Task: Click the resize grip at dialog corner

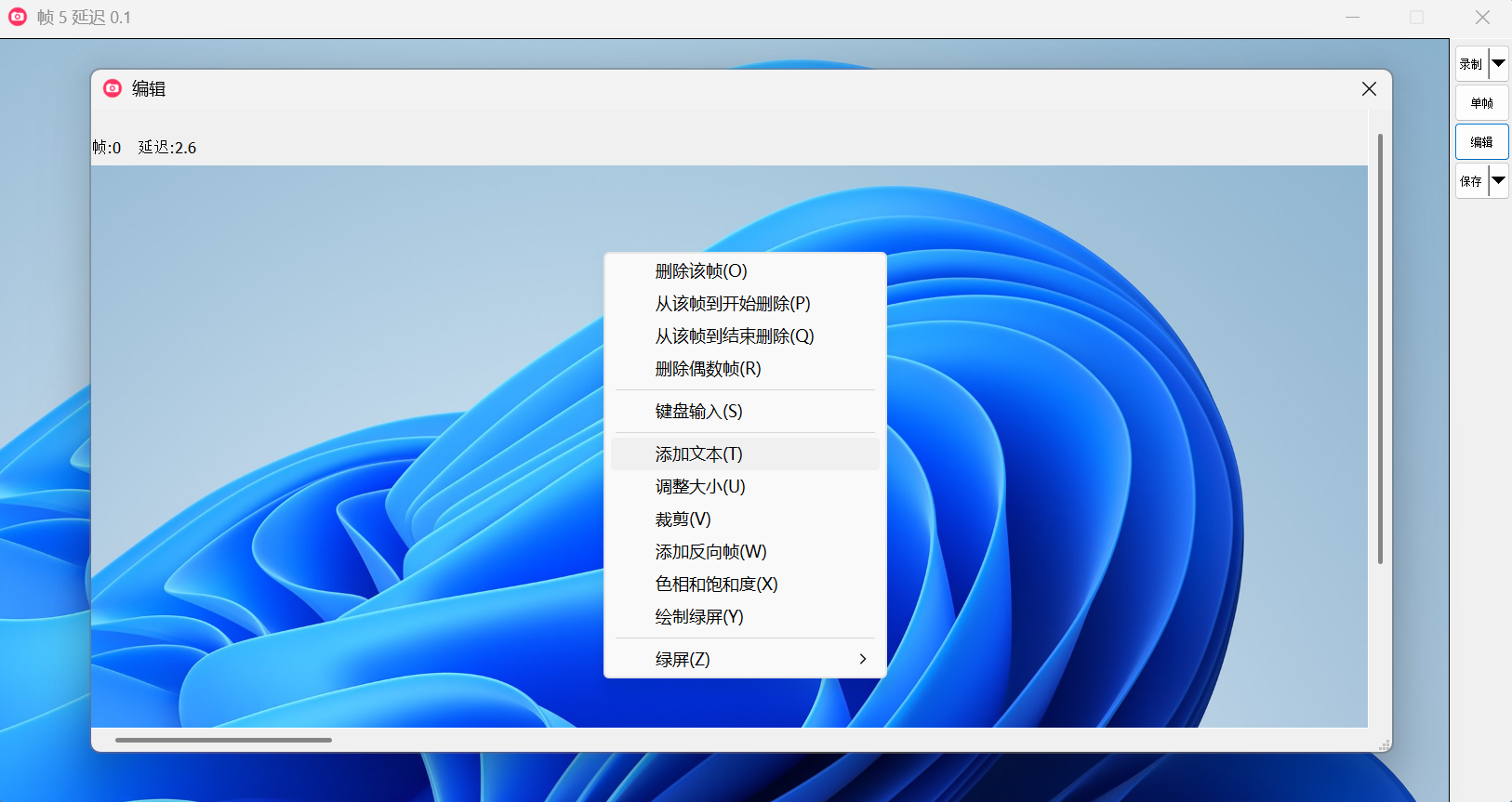Action: [x=1385, y=745]
